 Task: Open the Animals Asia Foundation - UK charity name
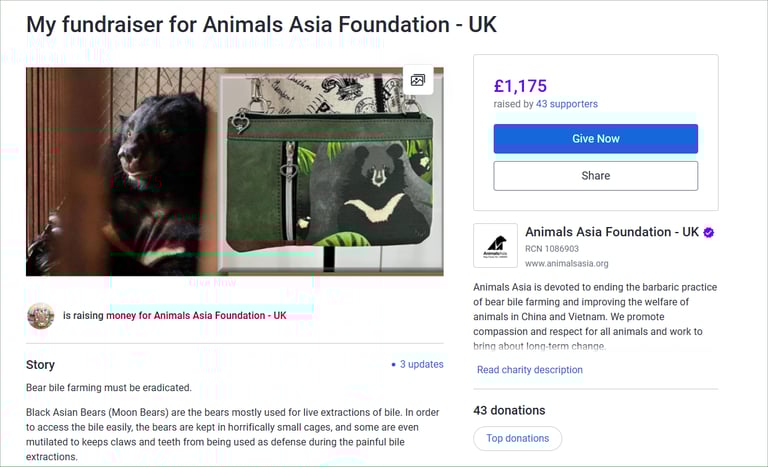(612, 232)
